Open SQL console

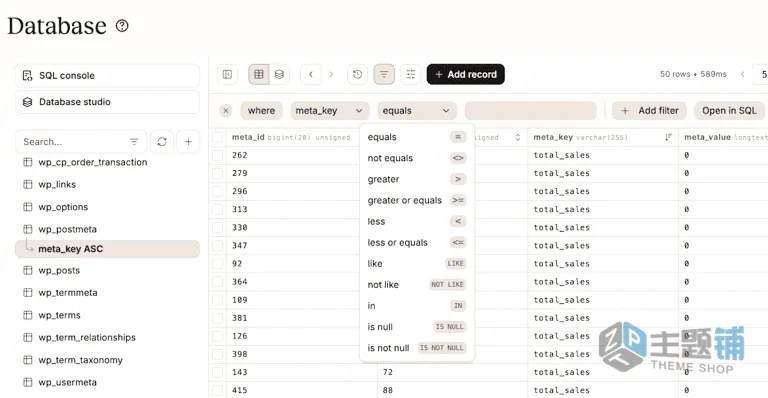(107, 76)
